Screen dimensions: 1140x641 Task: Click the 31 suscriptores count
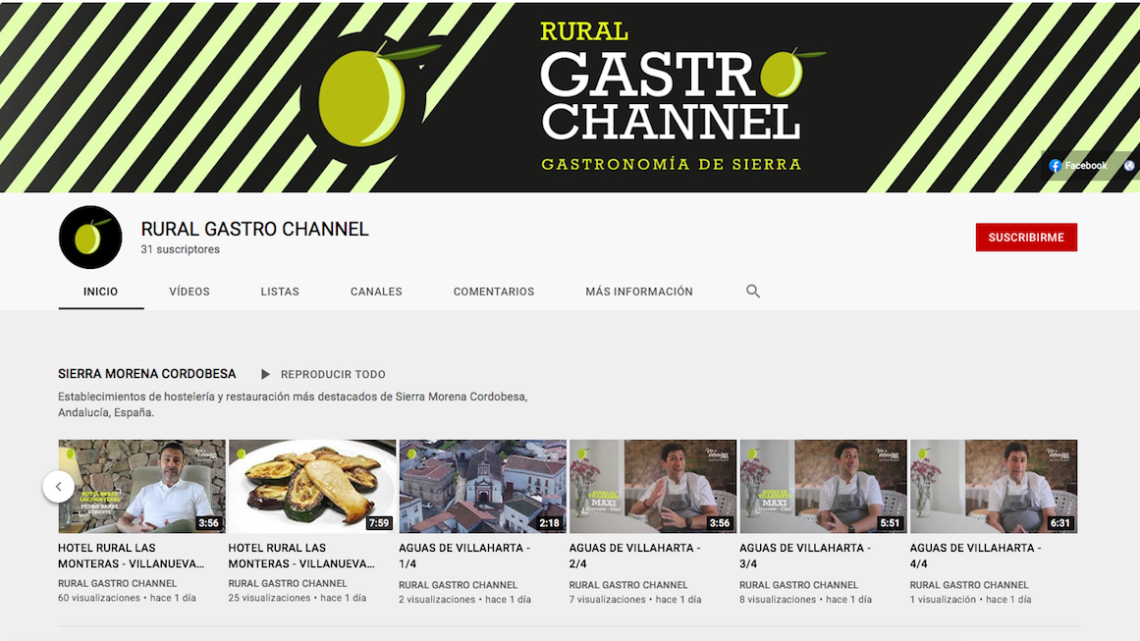[180, 249]
